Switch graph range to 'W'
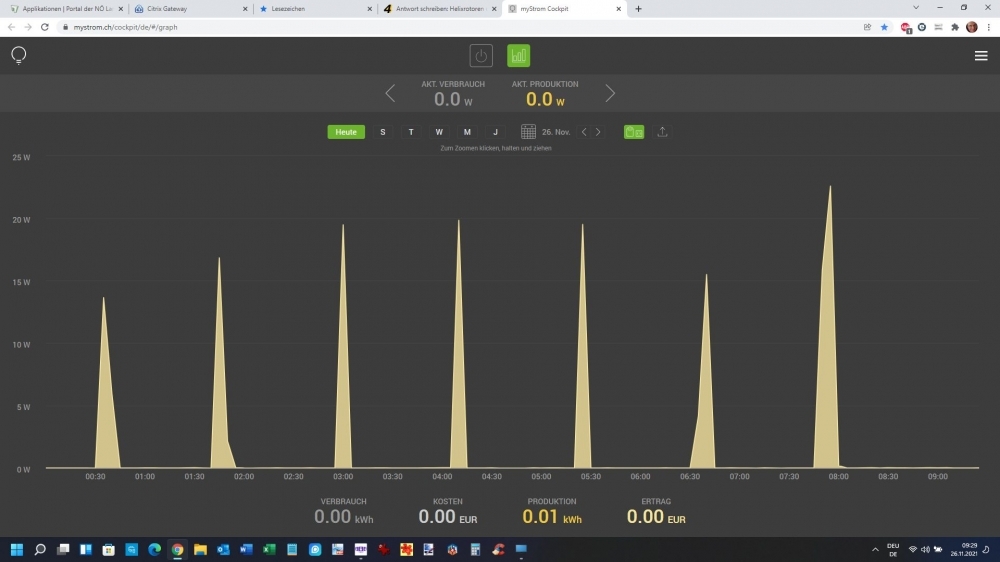This screenshot has height=562, width=1000. click(x=439, y=132)
